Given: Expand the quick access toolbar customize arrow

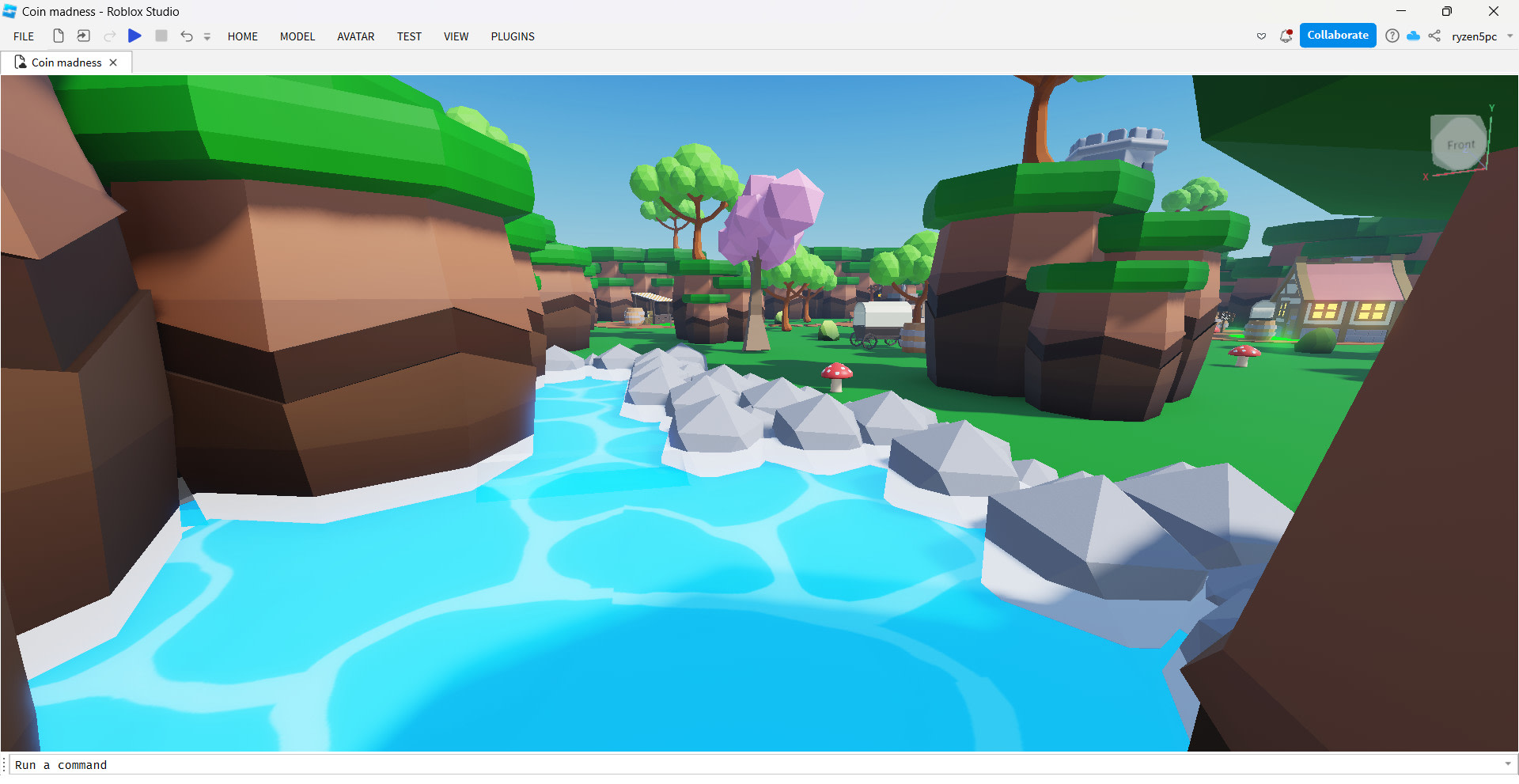Looking at the screenshot, I should tap(207, 36).
